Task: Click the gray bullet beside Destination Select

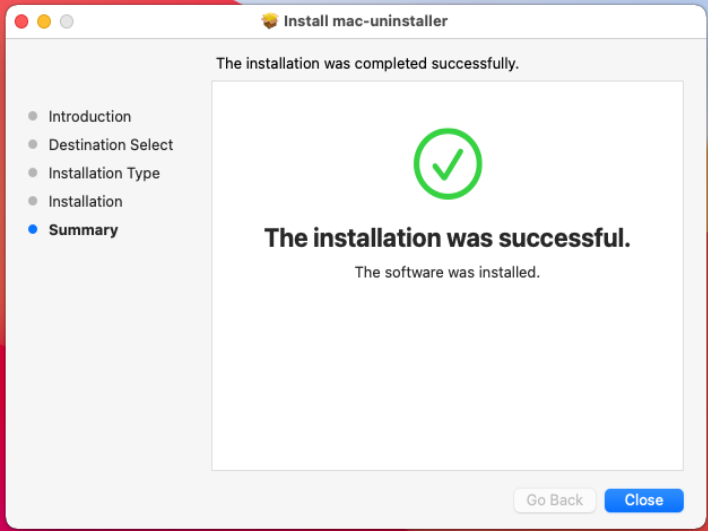Action: click(33, 145)
